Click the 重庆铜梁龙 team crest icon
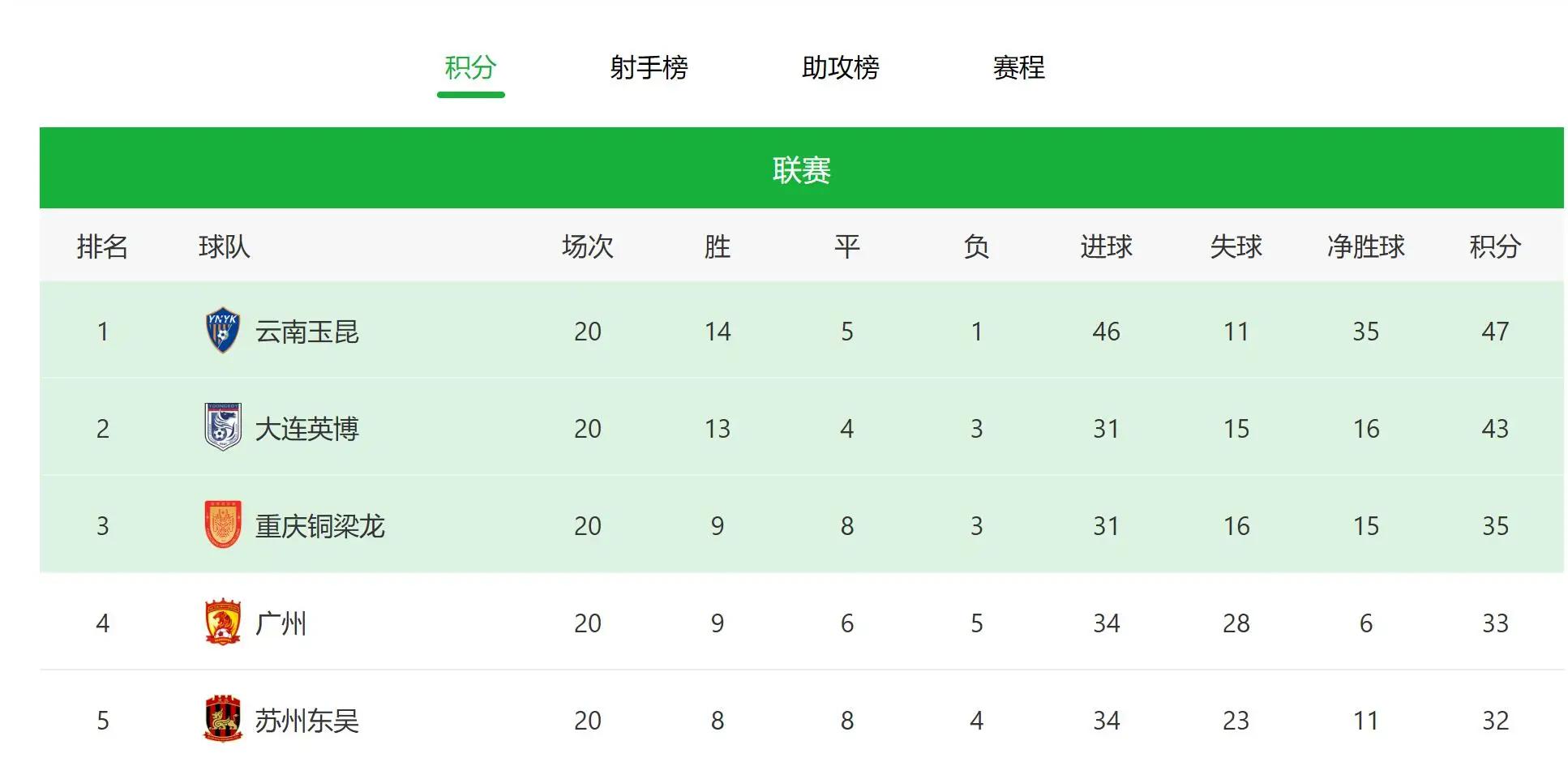This screenshot has width=1568, height=762. [x=223, y=524]
